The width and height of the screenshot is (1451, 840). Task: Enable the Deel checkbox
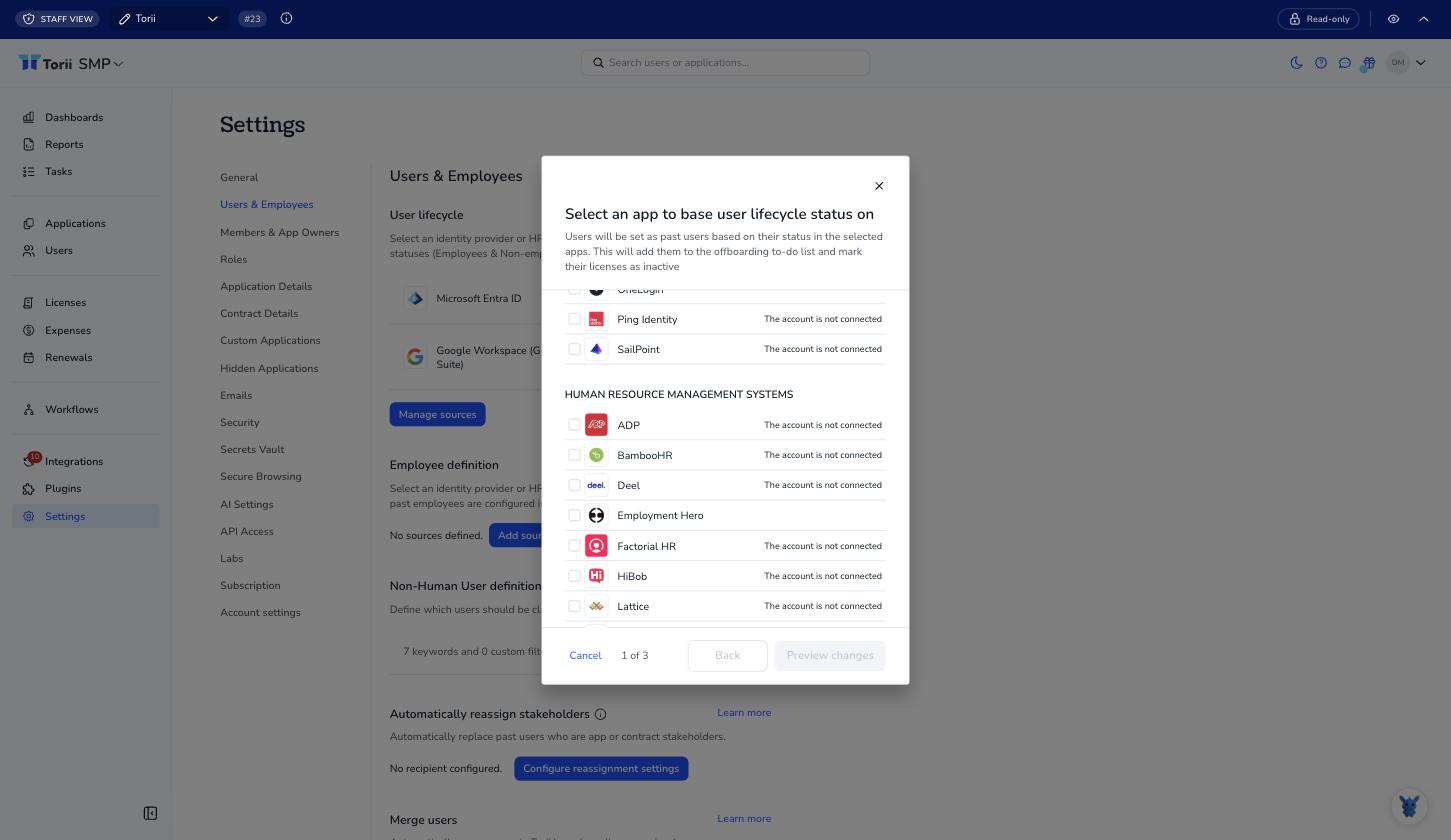click(x=574, y=485)
